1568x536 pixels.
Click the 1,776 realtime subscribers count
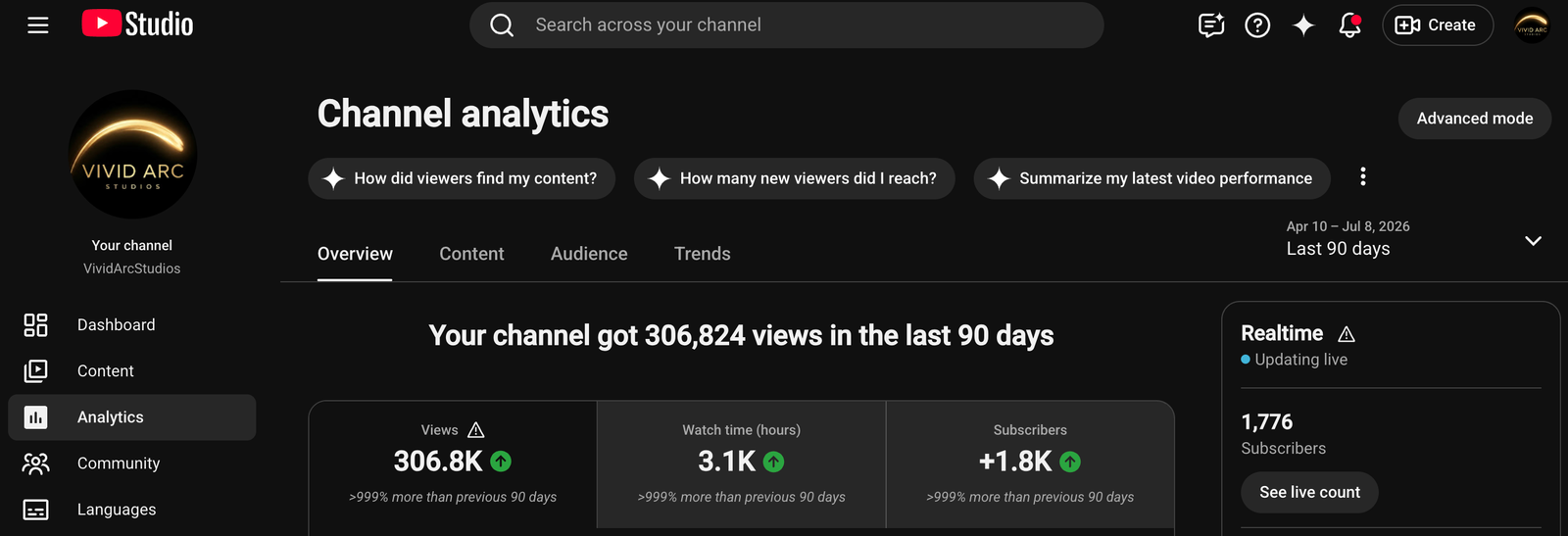pyautogui.click(x=1267, y=422)
